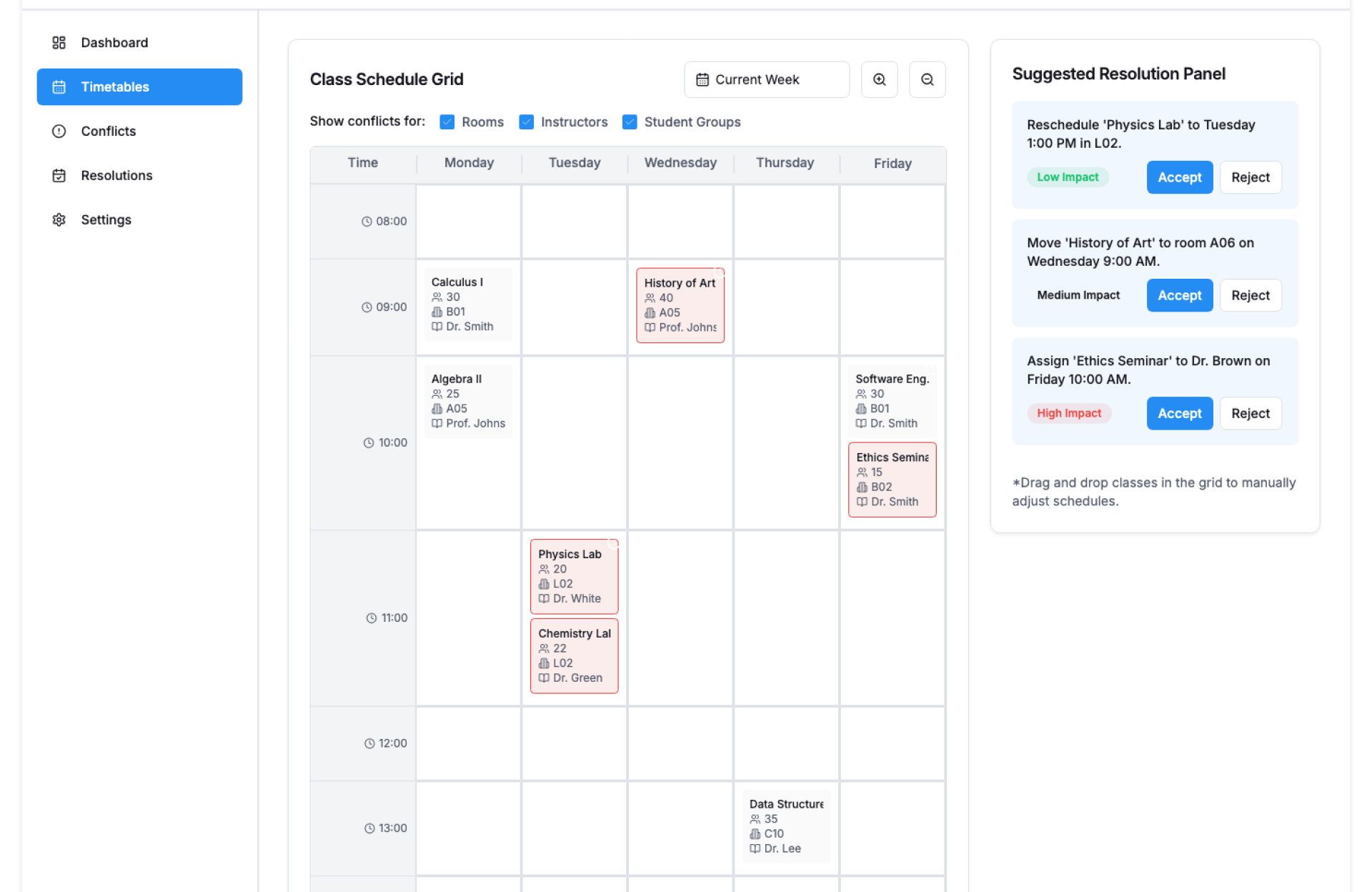Select the Data Structures class on Thursday
The image size is (1372, 892).
[785, 826]
